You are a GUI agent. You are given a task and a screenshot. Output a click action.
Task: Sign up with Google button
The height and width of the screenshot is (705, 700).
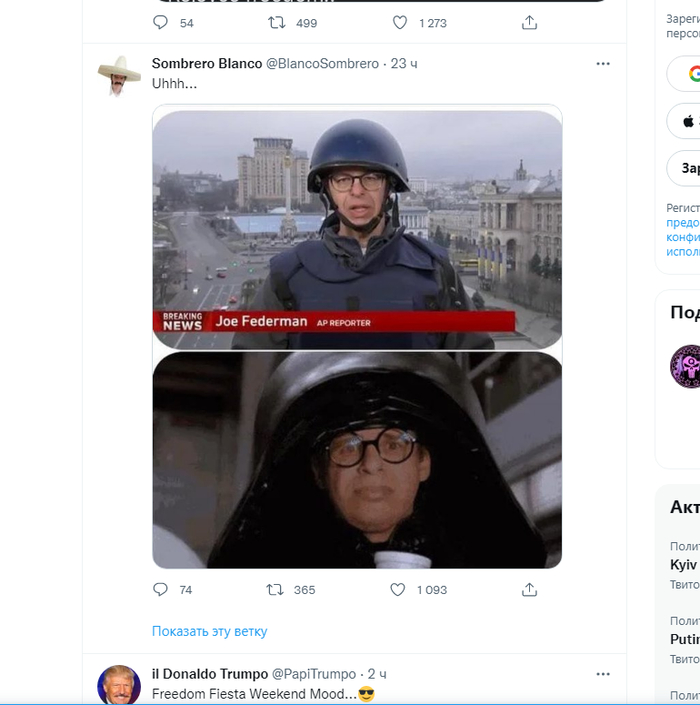(x=686, y=74)
